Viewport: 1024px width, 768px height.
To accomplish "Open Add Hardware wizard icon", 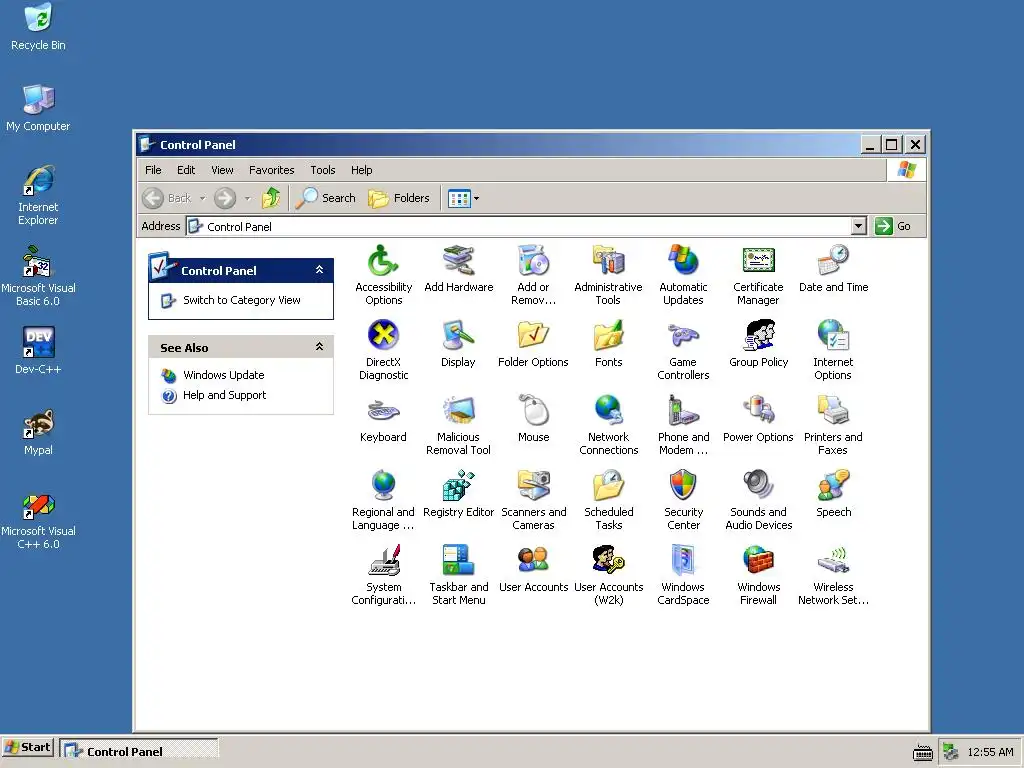I will [x=458, y=261].
